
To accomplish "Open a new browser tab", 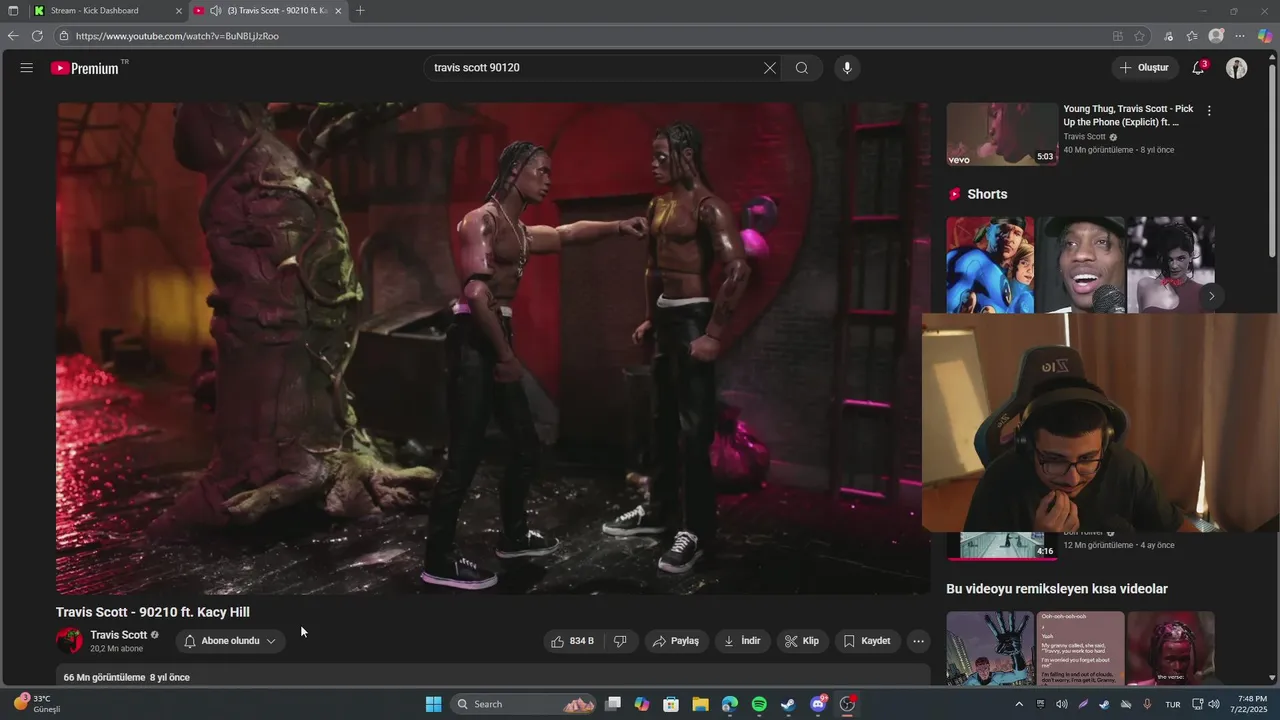I will pos(360,10).
